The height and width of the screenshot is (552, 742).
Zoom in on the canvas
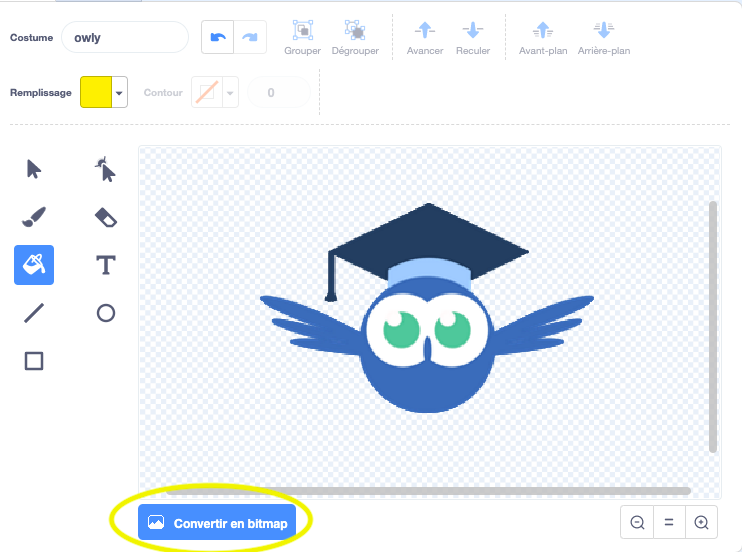(x=701, y=522)
